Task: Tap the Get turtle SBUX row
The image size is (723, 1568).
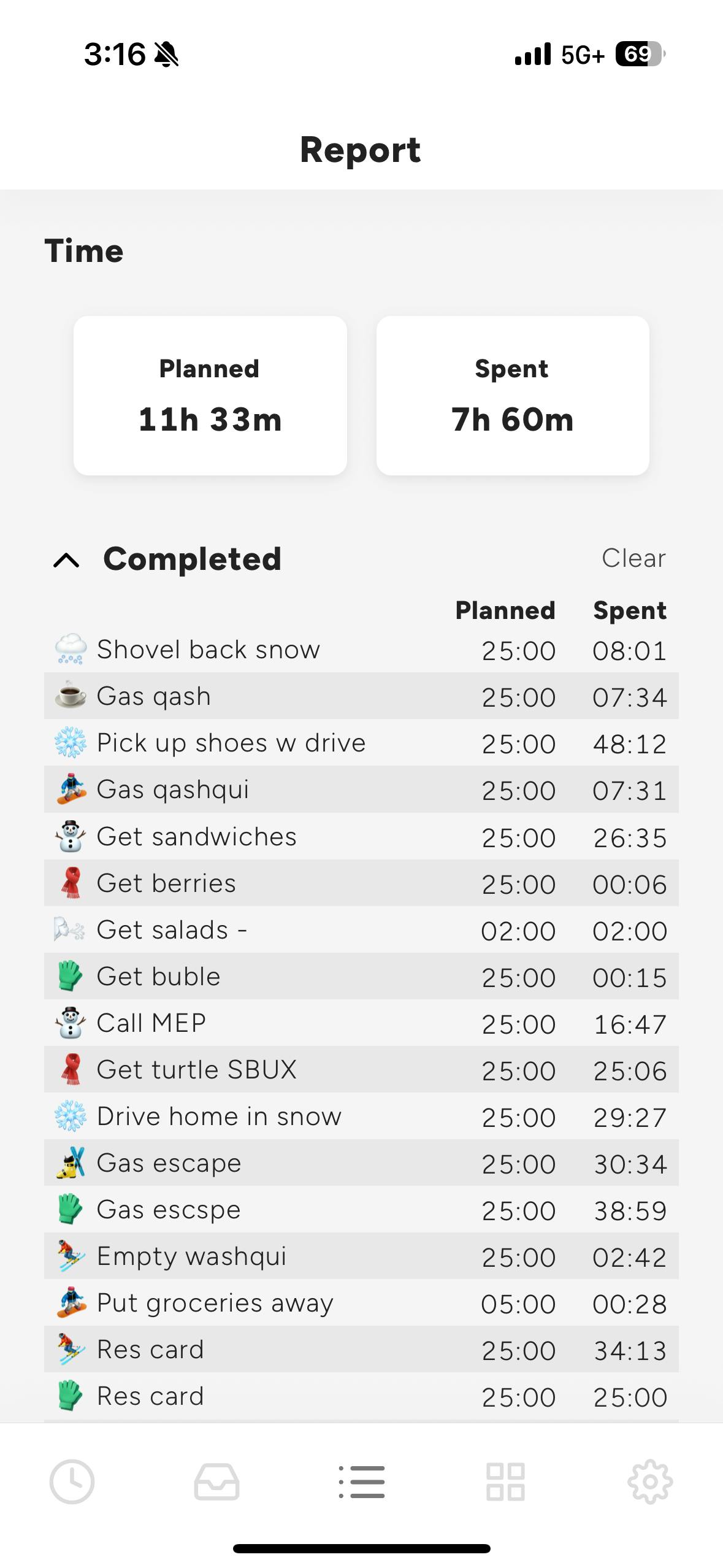Action: [196, 1070]
